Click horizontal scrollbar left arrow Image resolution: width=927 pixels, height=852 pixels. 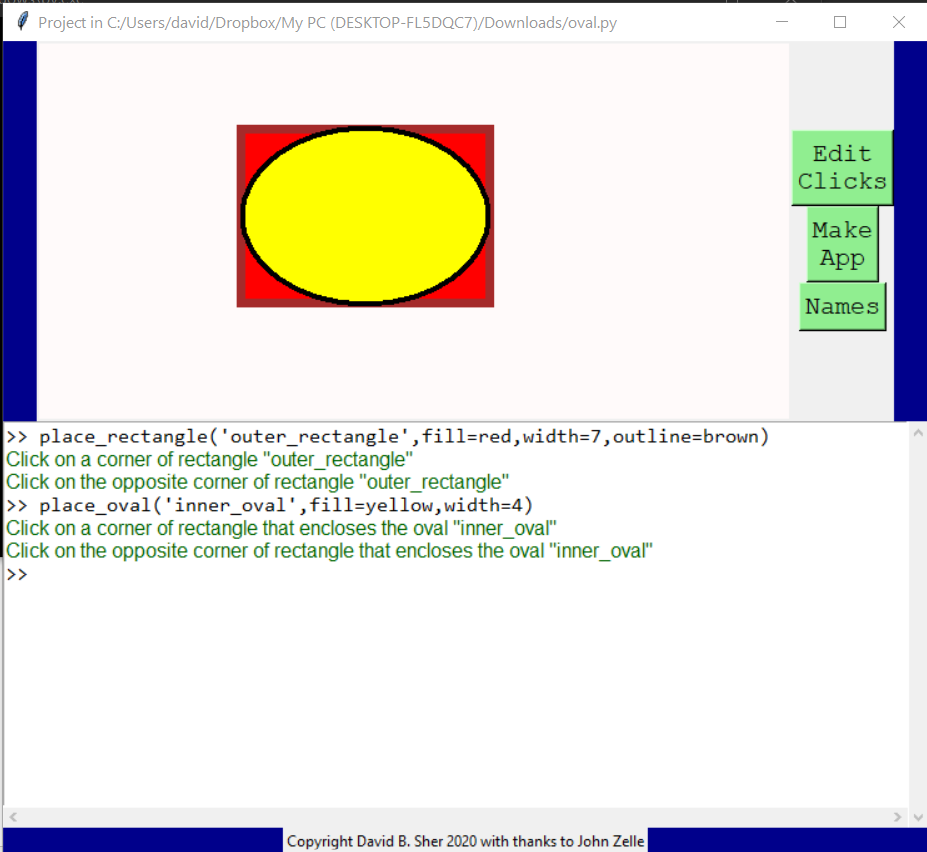pyautogui.click(x=13, y=817)
